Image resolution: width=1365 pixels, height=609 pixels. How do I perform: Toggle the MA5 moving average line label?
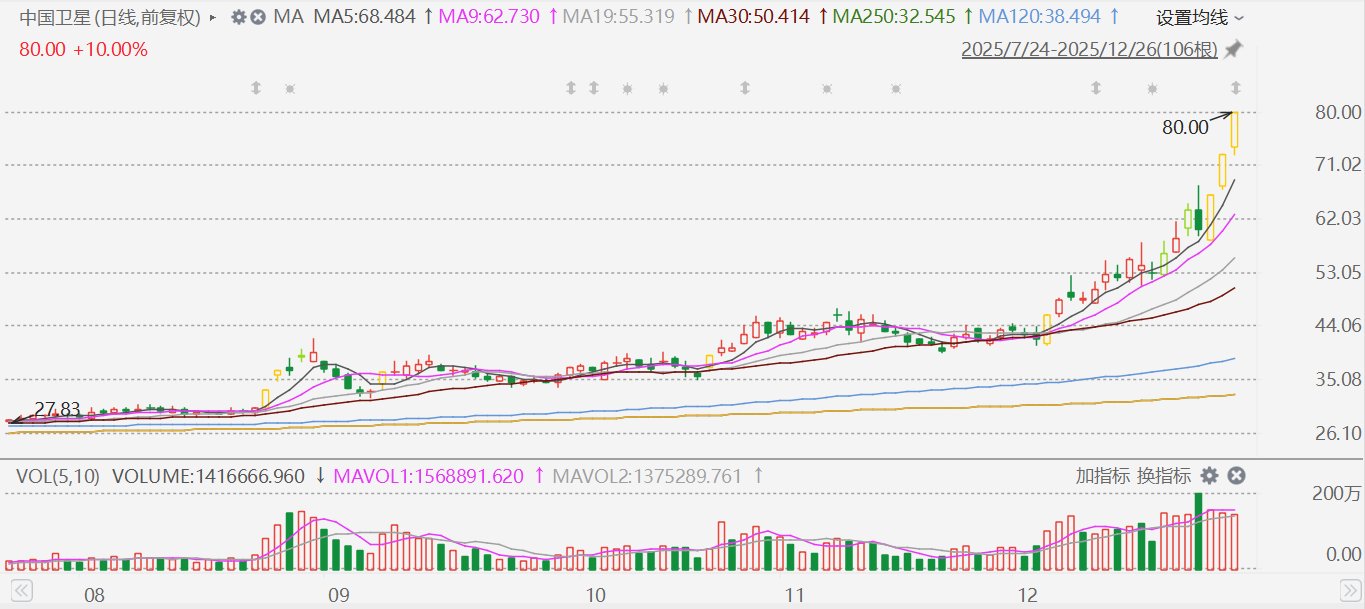pos(365,17)
